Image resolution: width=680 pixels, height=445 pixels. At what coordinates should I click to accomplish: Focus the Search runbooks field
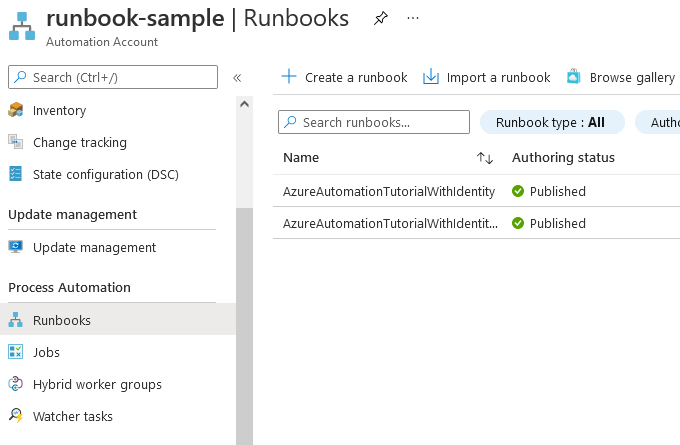coord(374,122)
